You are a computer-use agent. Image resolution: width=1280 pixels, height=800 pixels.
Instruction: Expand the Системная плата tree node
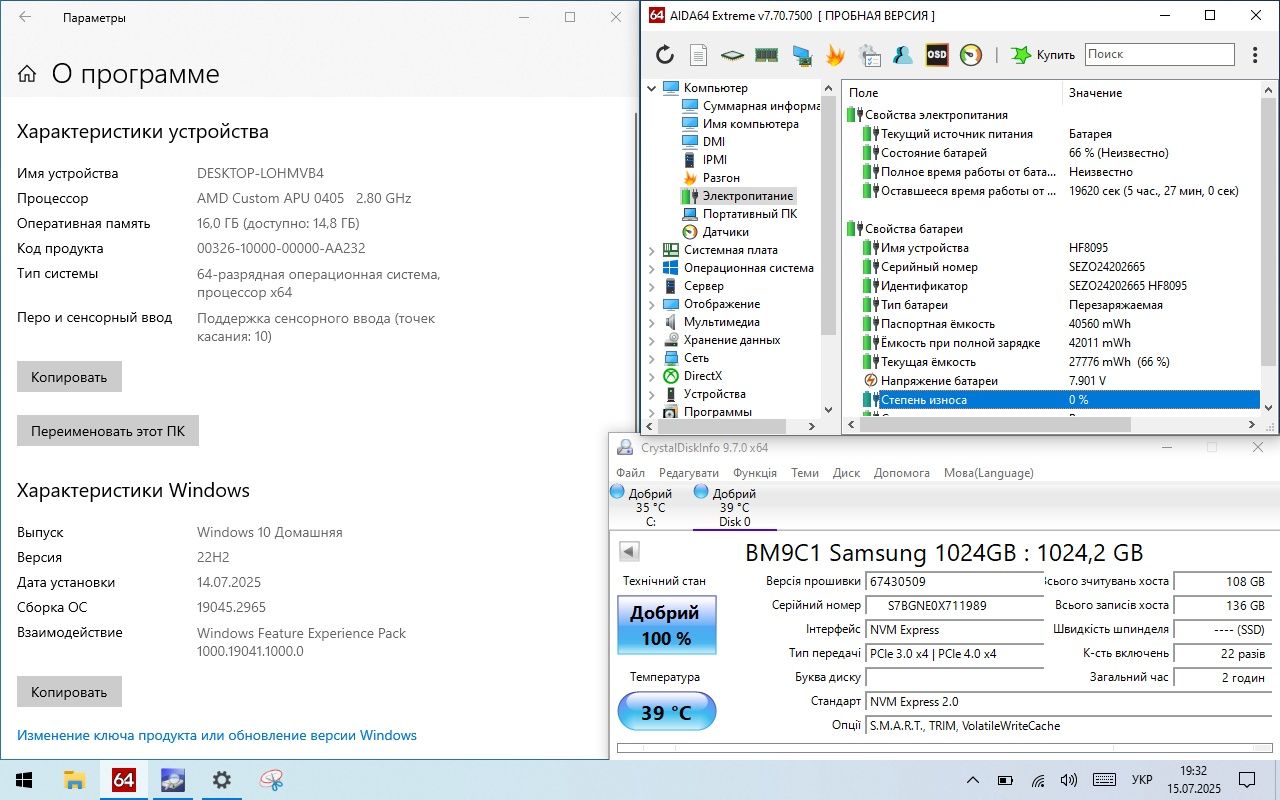pyautogui.click(x=652, y=250)
